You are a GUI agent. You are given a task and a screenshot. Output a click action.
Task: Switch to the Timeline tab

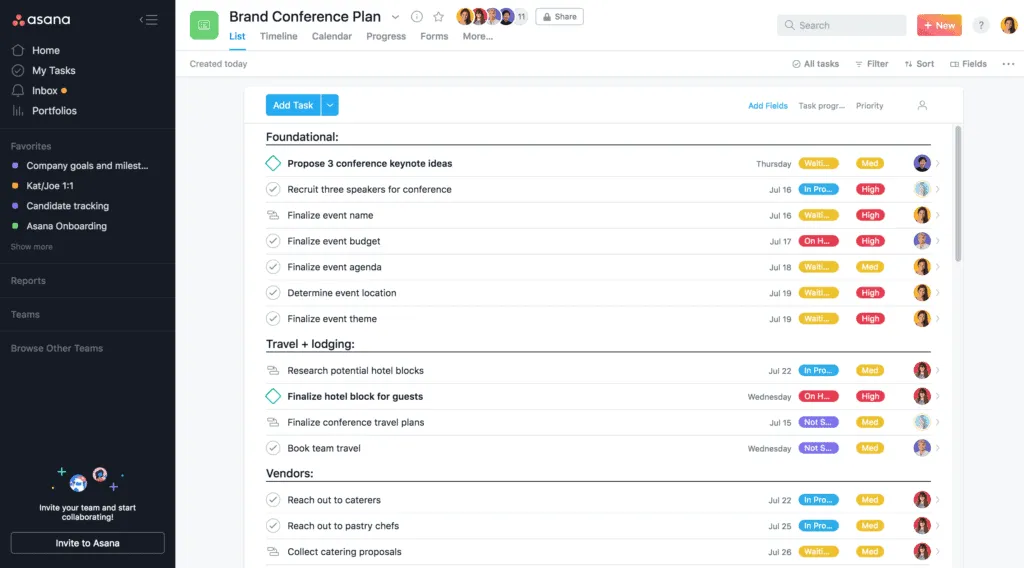[278, 36]
